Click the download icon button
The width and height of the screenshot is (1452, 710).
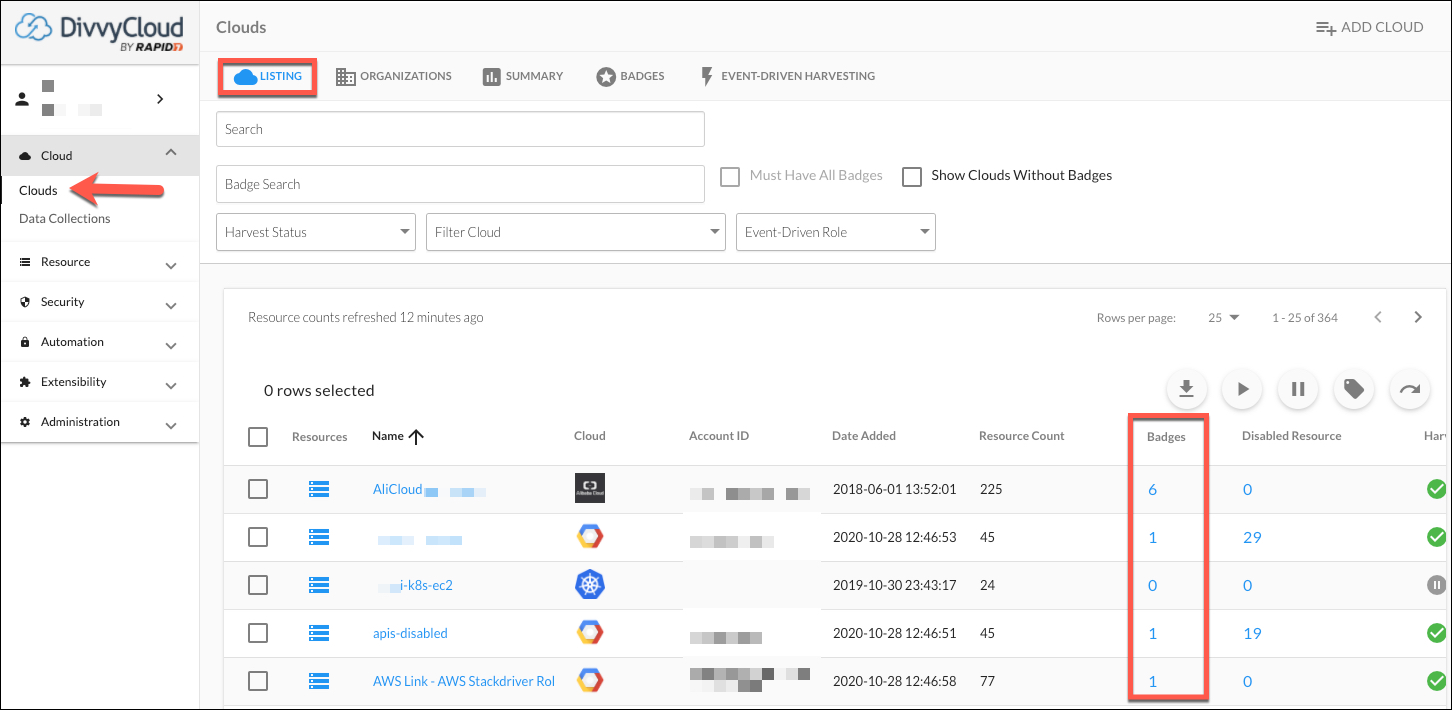click(x=1187, y=389)
